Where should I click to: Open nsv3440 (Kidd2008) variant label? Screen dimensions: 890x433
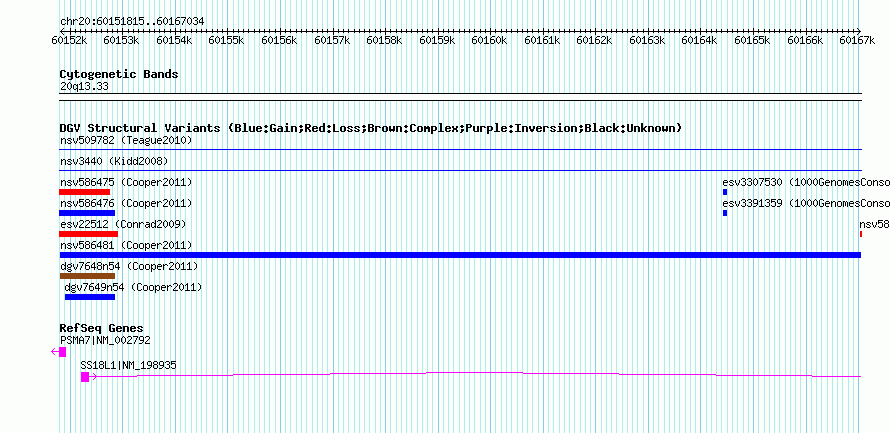pyautogui.click(x=114, y=161)
